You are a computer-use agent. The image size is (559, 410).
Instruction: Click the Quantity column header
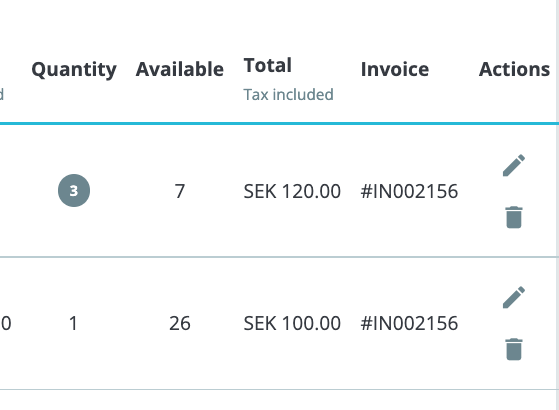[74, 70]
